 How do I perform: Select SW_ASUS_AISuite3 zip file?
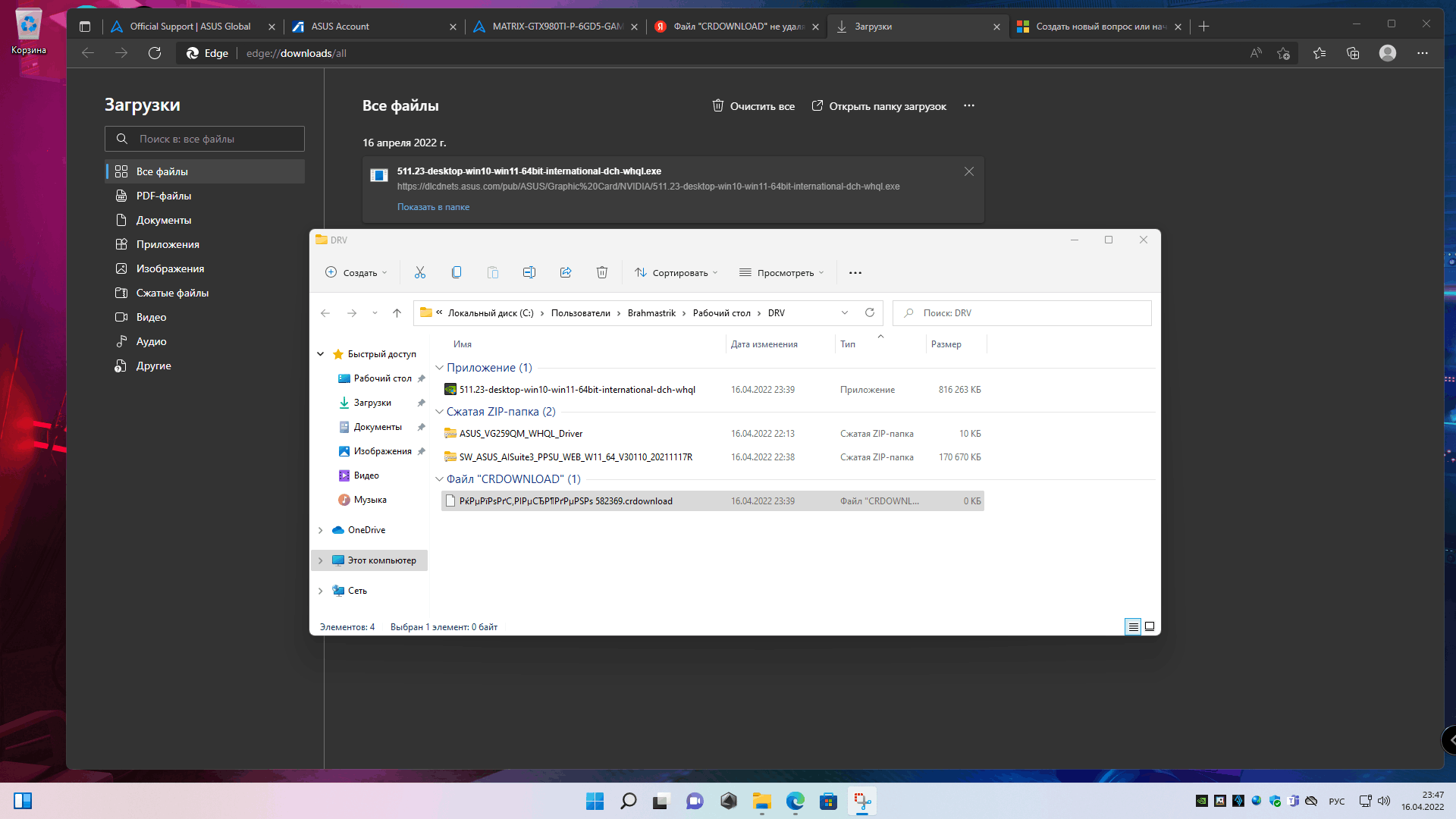[x=713, y=457]
